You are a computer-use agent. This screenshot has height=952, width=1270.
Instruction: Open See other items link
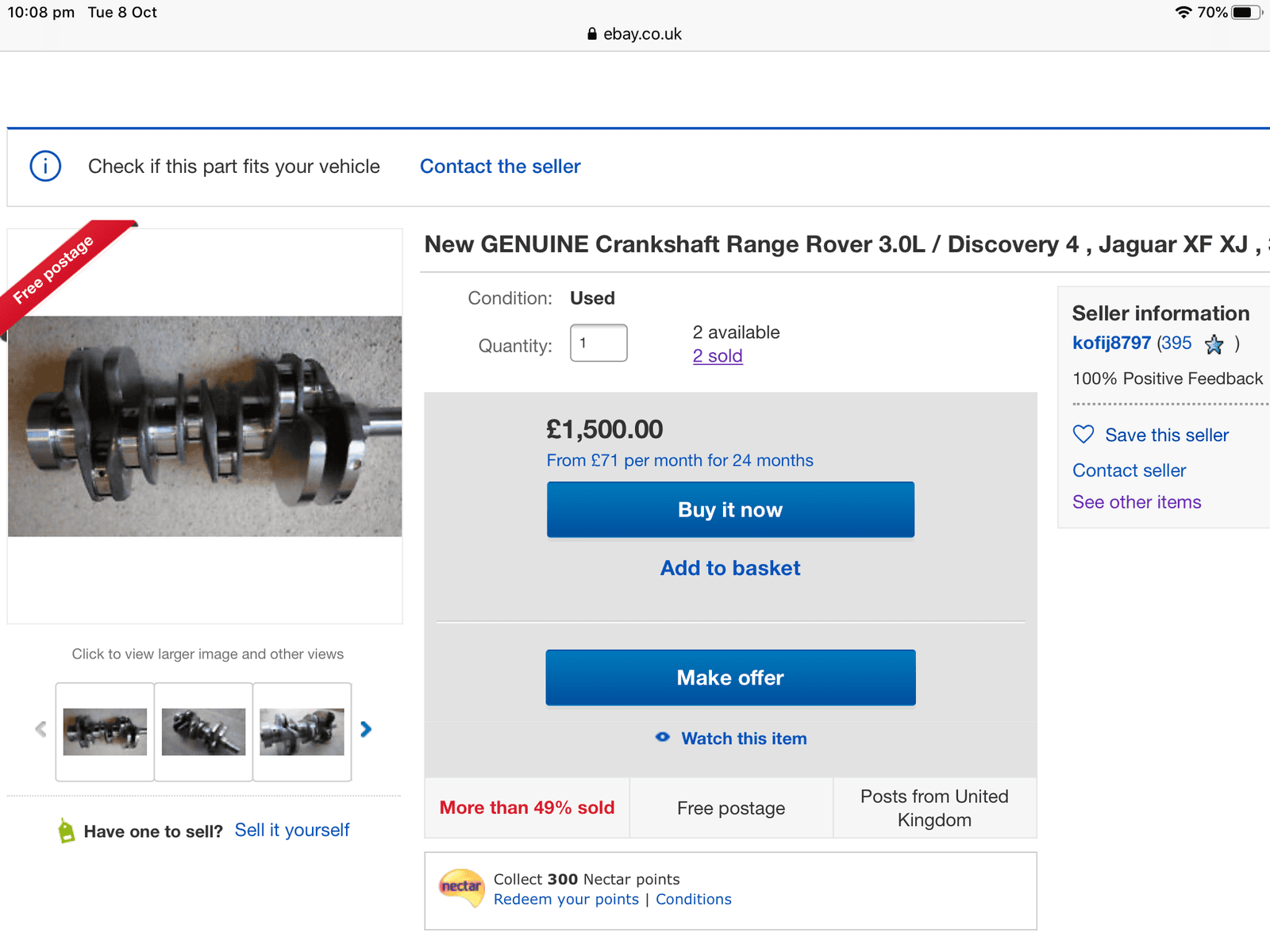tap(1137, 502)
